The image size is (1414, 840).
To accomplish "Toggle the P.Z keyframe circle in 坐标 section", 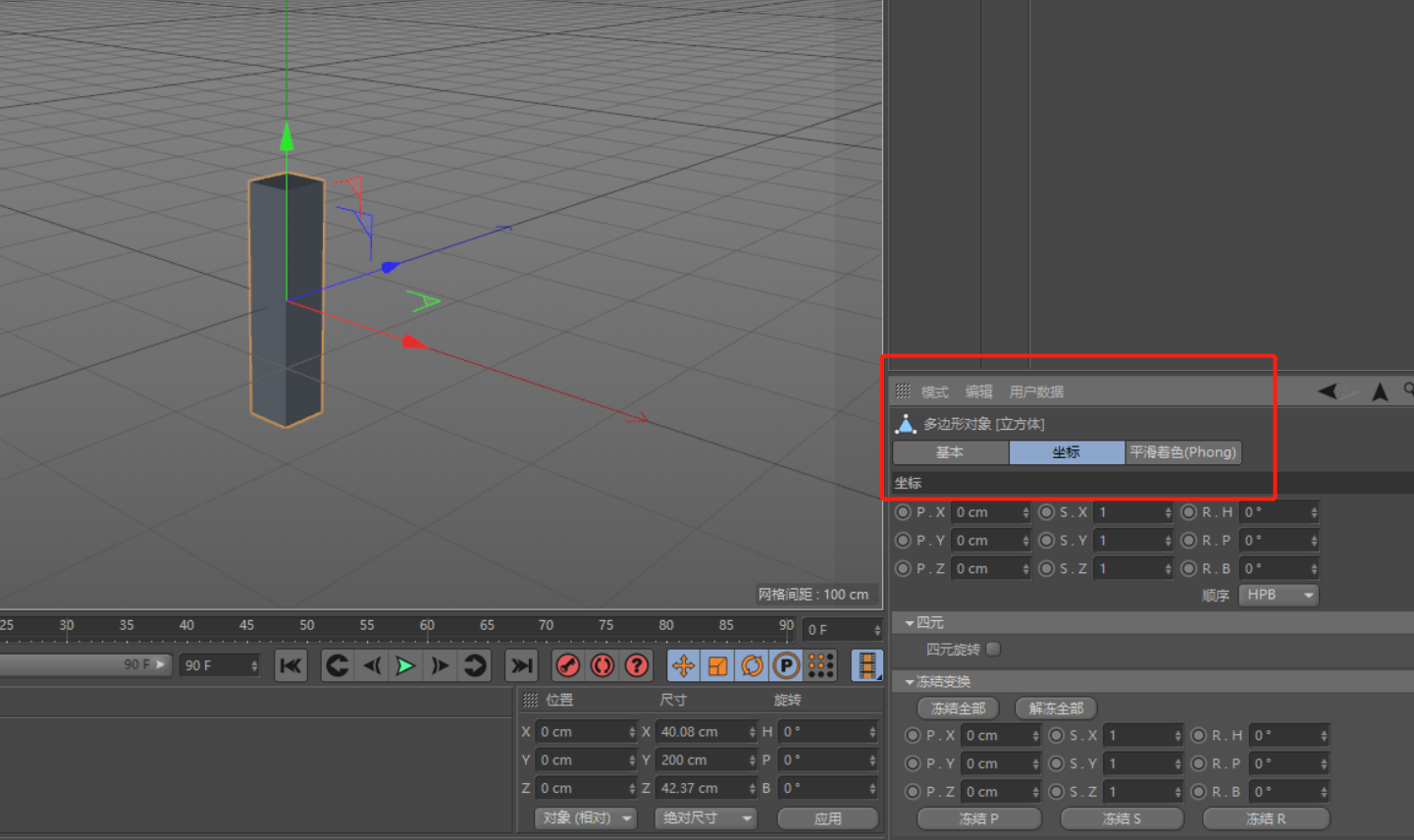I will coord(903,568).
